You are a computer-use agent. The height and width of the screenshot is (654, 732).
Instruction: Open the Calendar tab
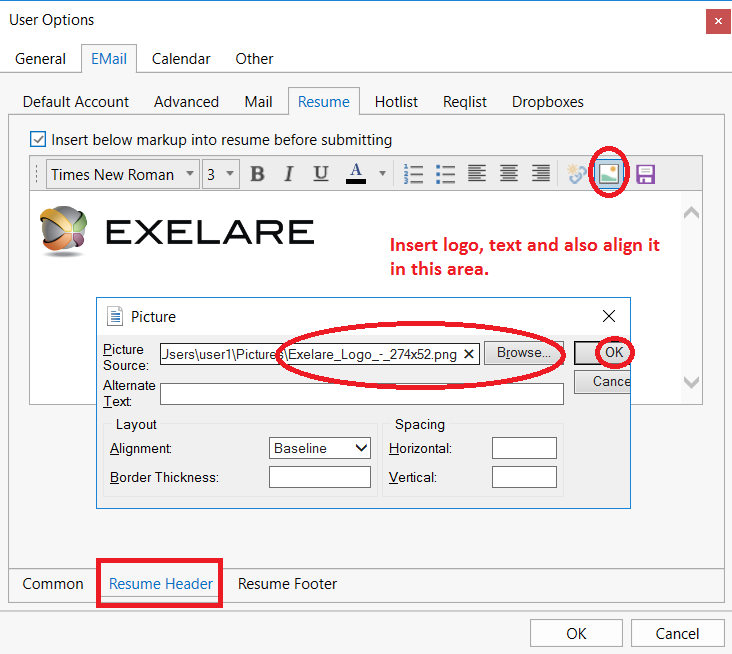(x=181, y=59)
